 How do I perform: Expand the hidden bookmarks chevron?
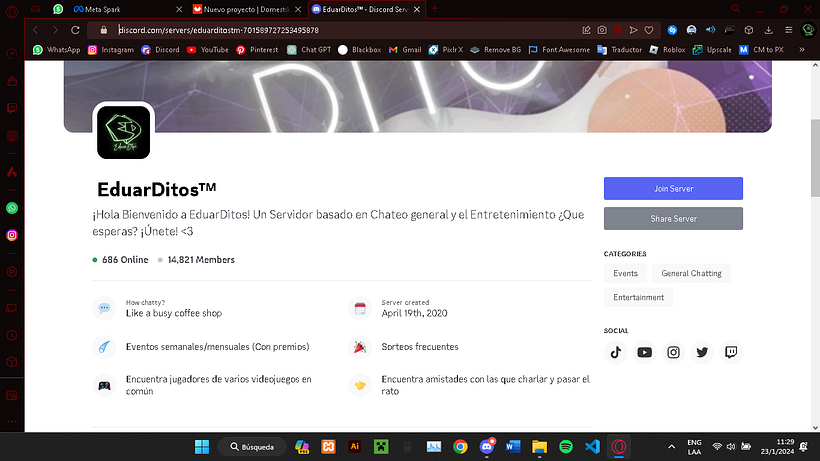pos(801,50)
